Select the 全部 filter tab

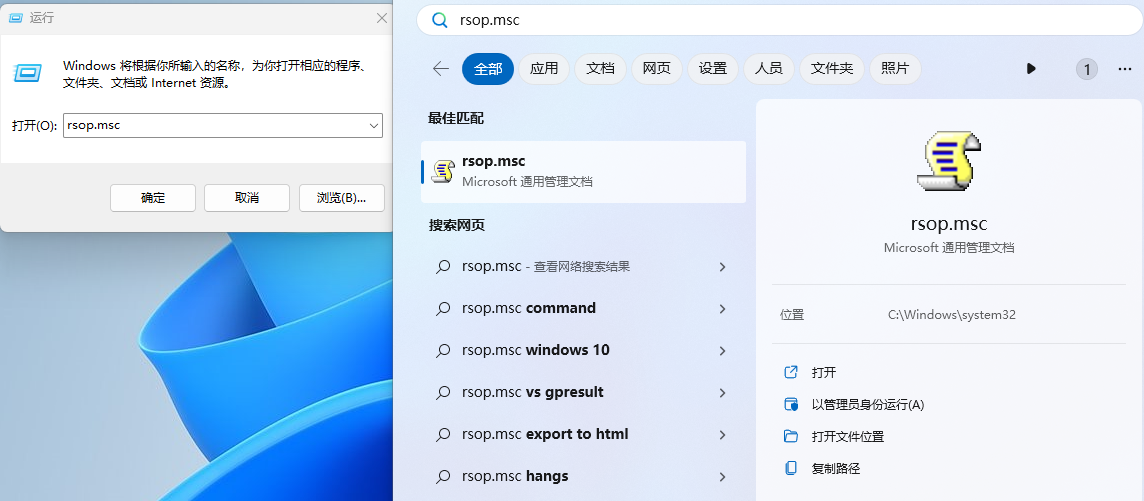pos(488,69)
